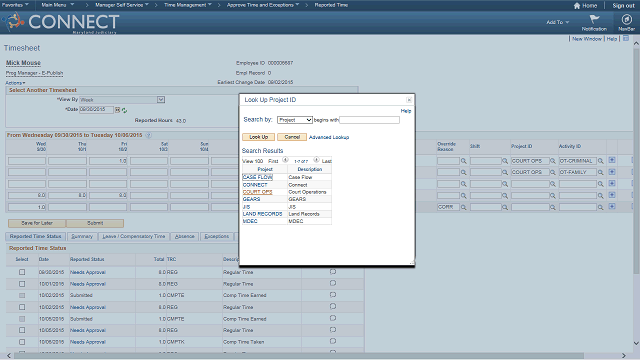The width and height of the screenshot is (640, 360).
Task: Look up Shift in first timesheet row
Action: tap(505, 161)
